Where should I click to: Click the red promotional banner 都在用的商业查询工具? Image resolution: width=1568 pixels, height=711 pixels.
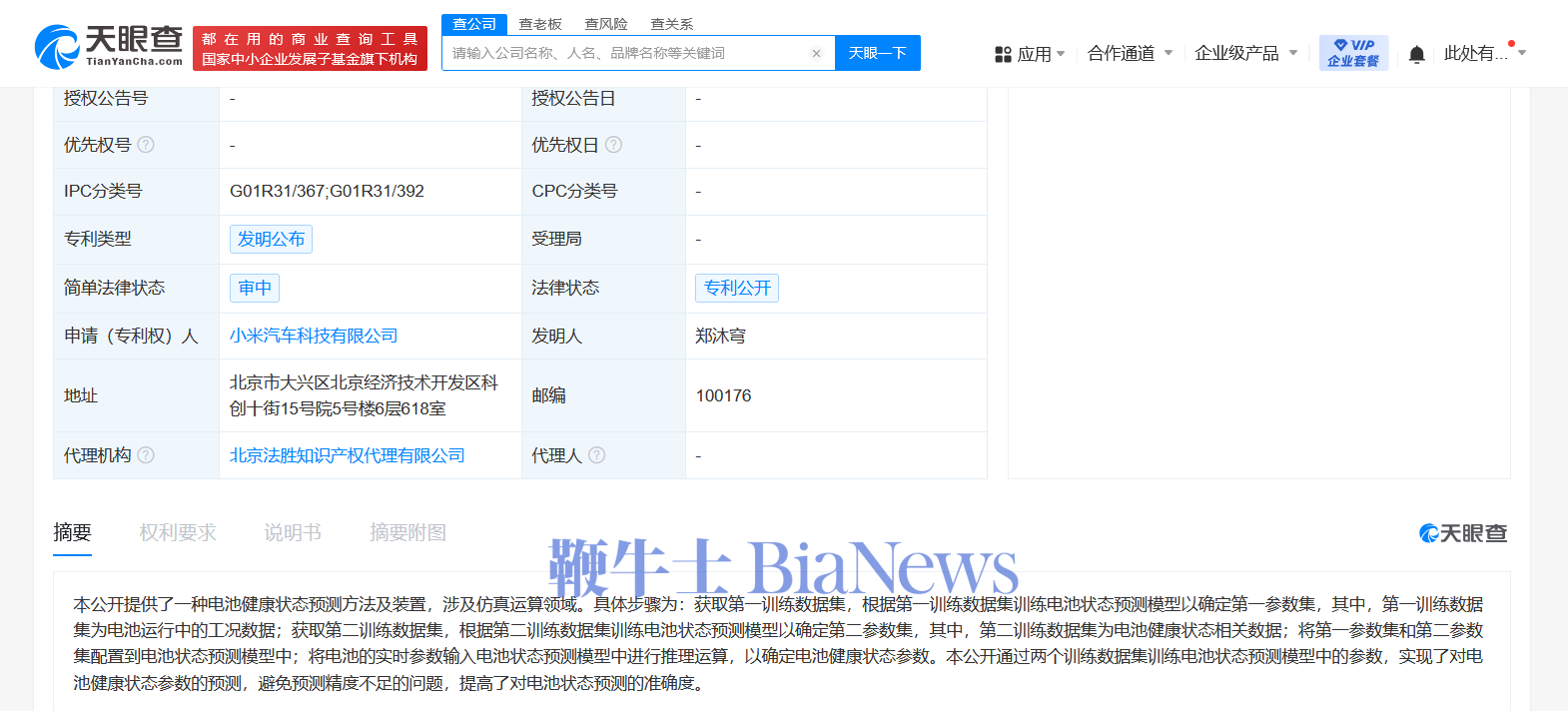(x=310, y=49)
